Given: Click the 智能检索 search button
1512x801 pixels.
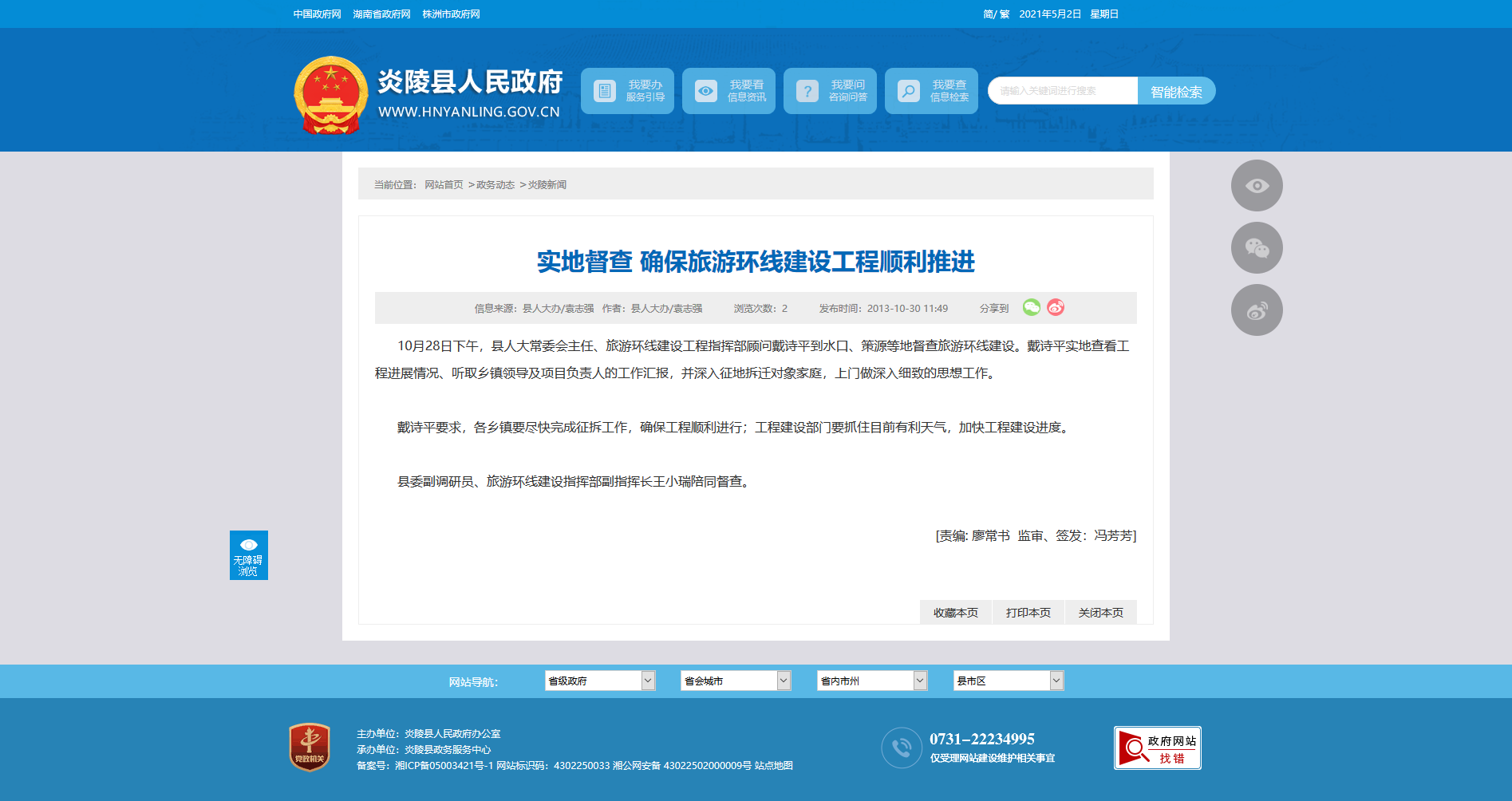Looking at the screenshot, I should (x=1176, y=91).
